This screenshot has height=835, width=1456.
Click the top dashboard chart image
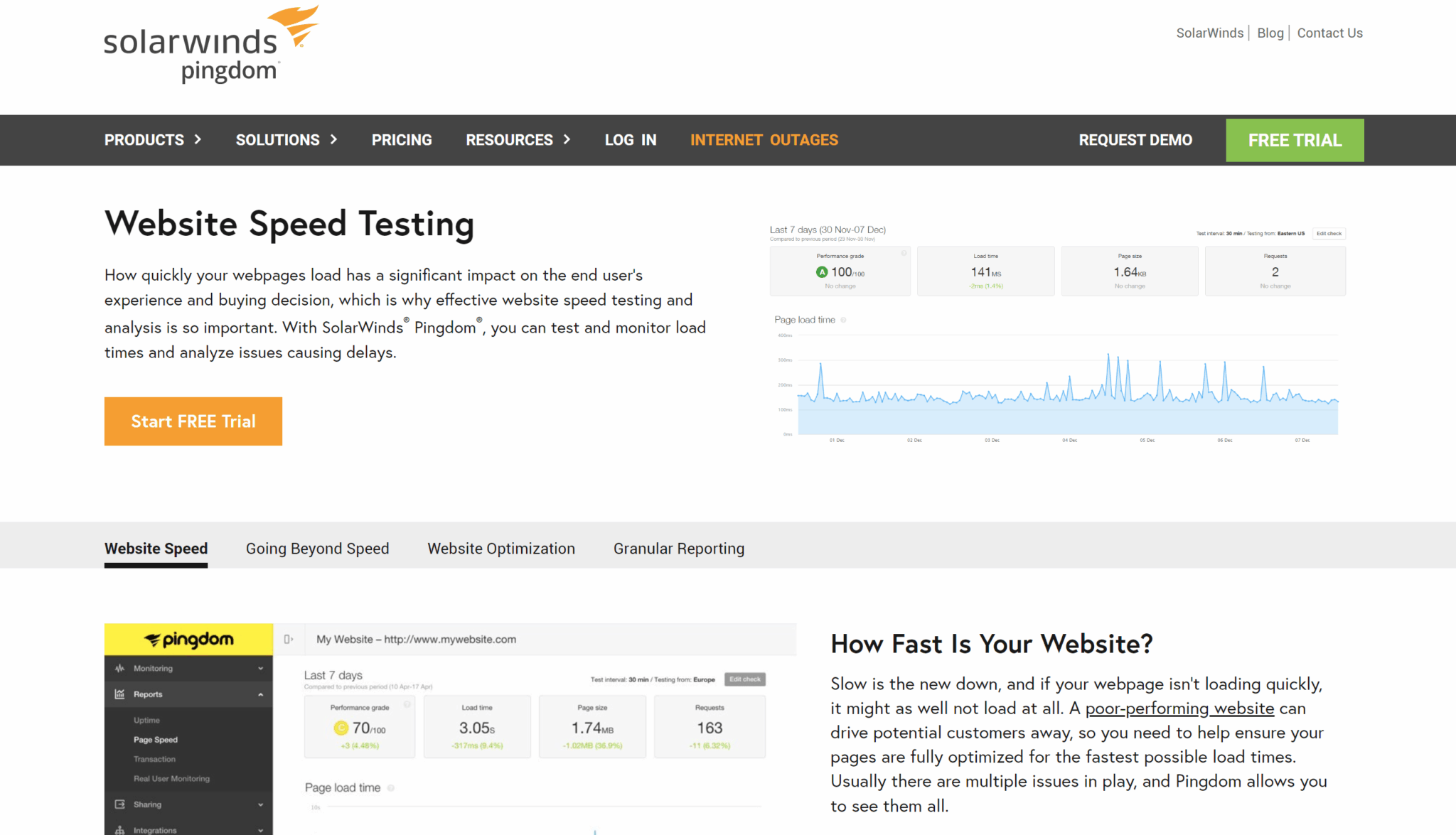(1057, 334)
